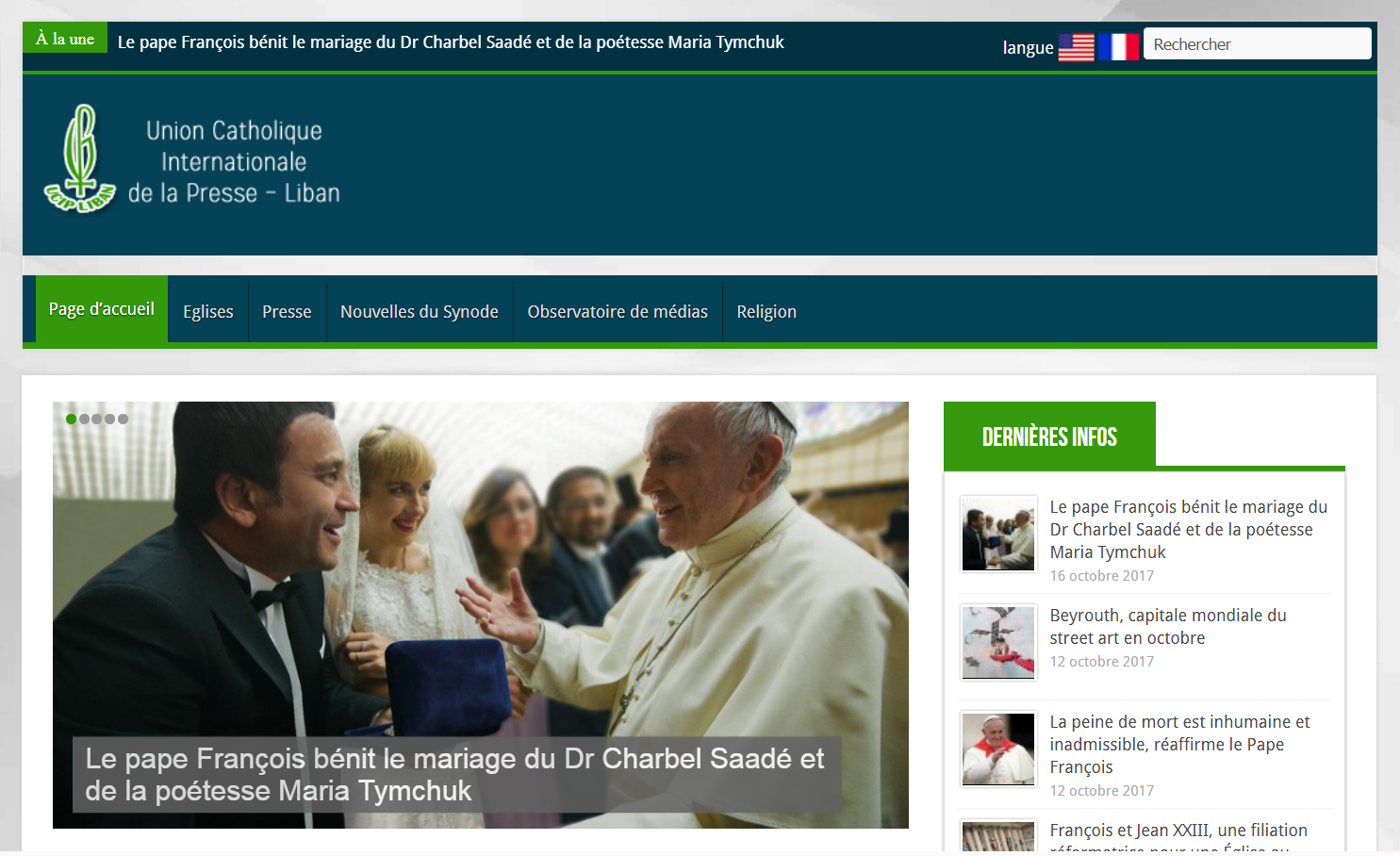Switch language using the US flag icon

click(x=1076, y=47)
